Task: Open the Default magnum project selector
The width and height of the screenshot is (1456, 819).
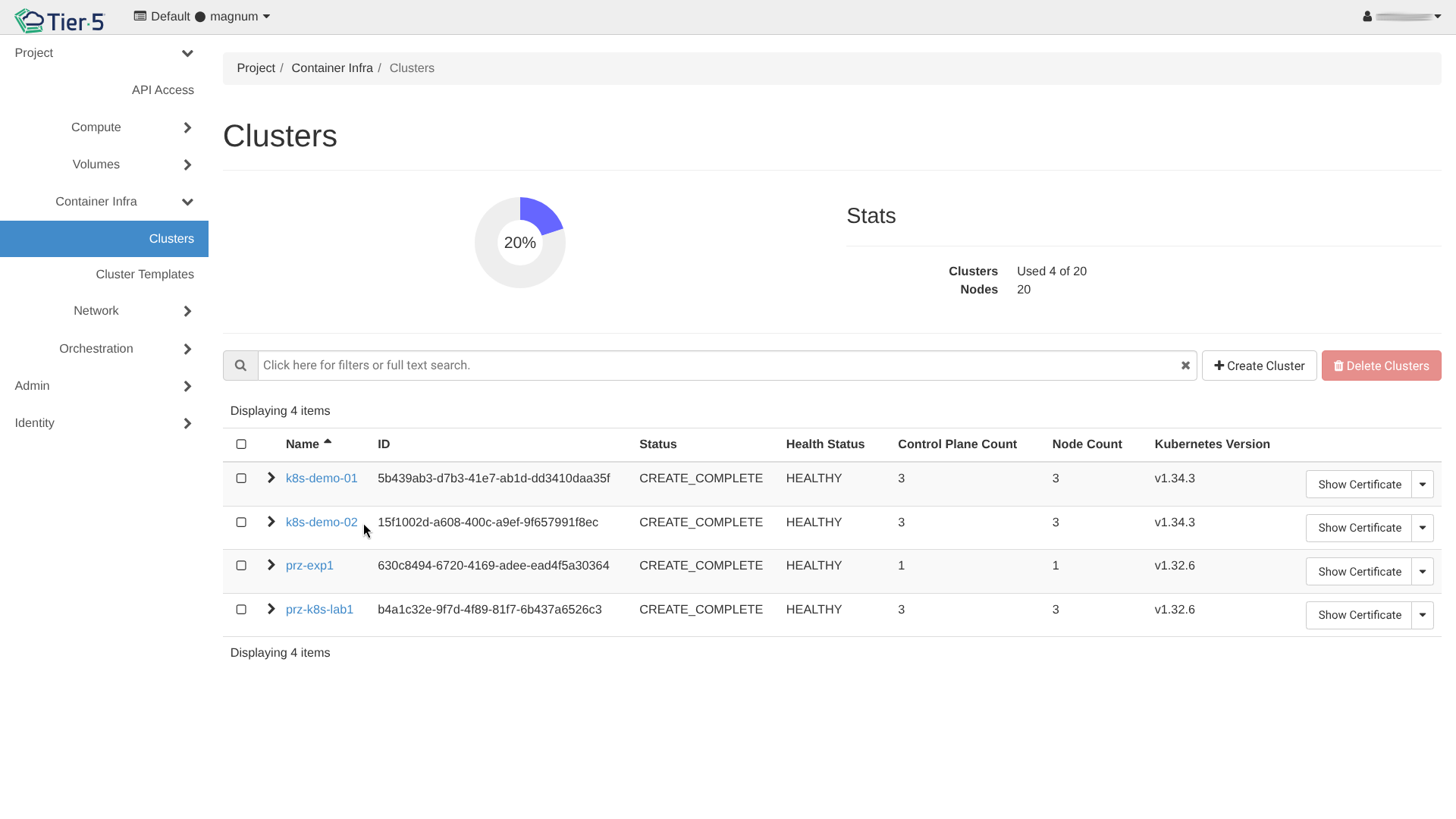Action: (202, 17)
